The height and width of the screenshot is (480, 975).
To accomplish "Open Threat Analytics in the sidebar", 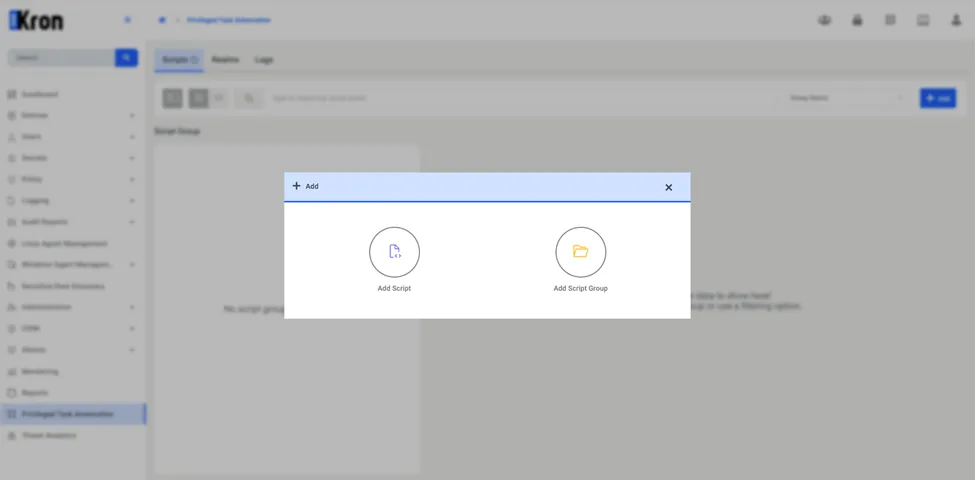I will point(49,436).
